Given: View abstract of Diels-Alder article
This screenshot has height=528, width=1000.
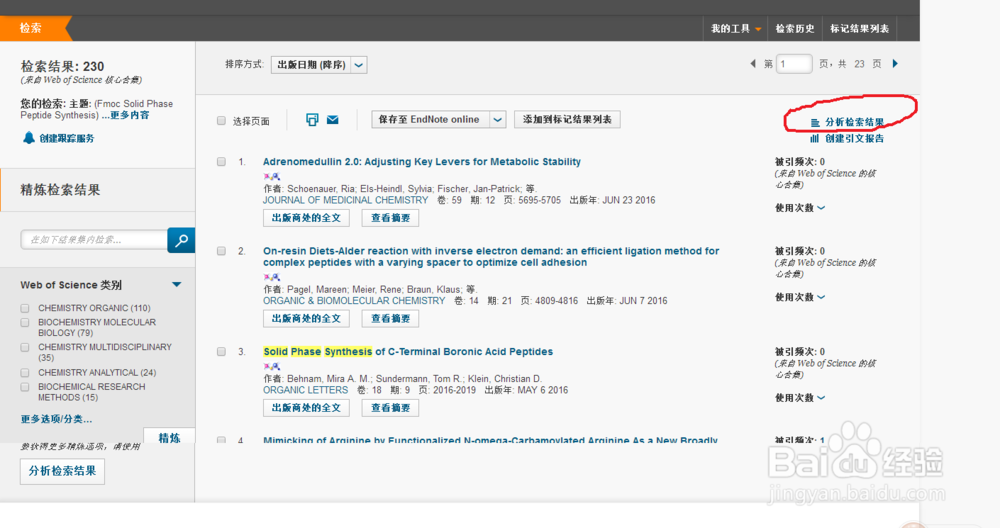Looking at the screenshot, I should click(x=390, y=319).
